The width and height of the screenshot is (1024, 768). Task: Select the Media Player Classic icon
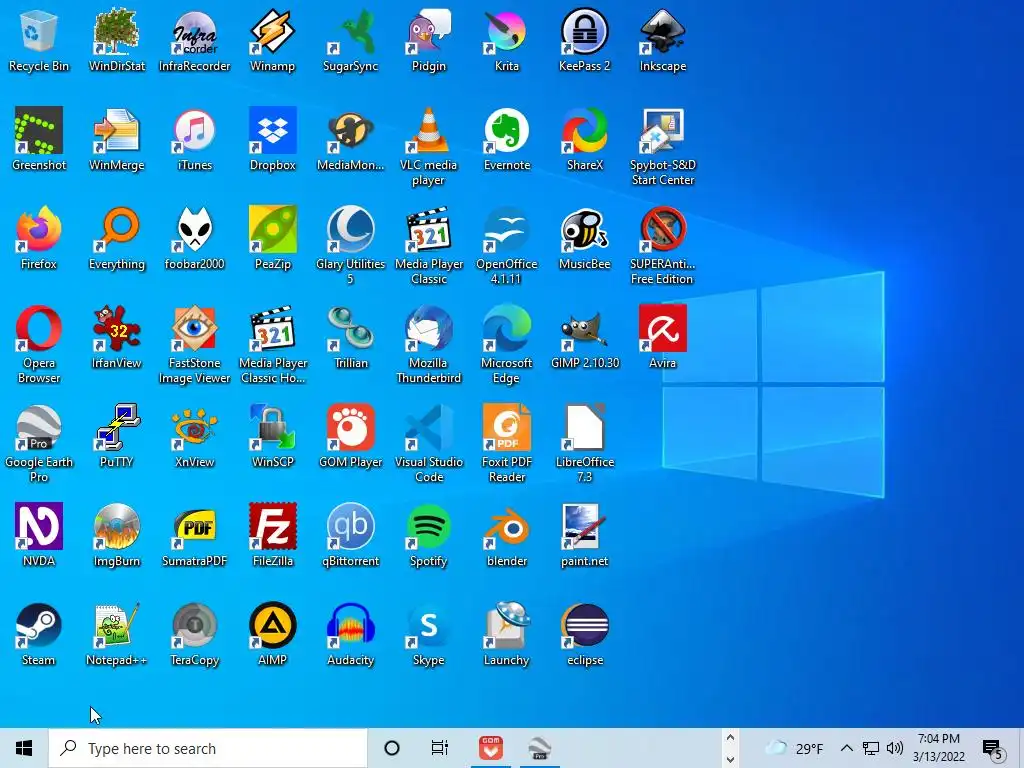coord(428,246)
